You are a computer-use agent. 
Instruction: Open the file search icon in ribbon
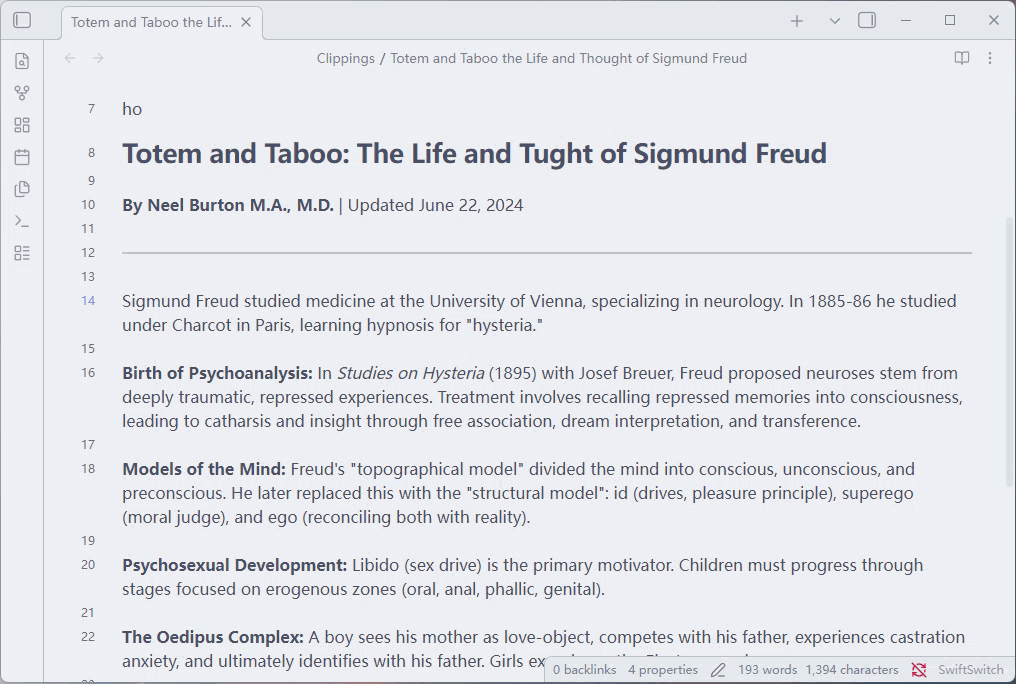click(x=22, y=61)
